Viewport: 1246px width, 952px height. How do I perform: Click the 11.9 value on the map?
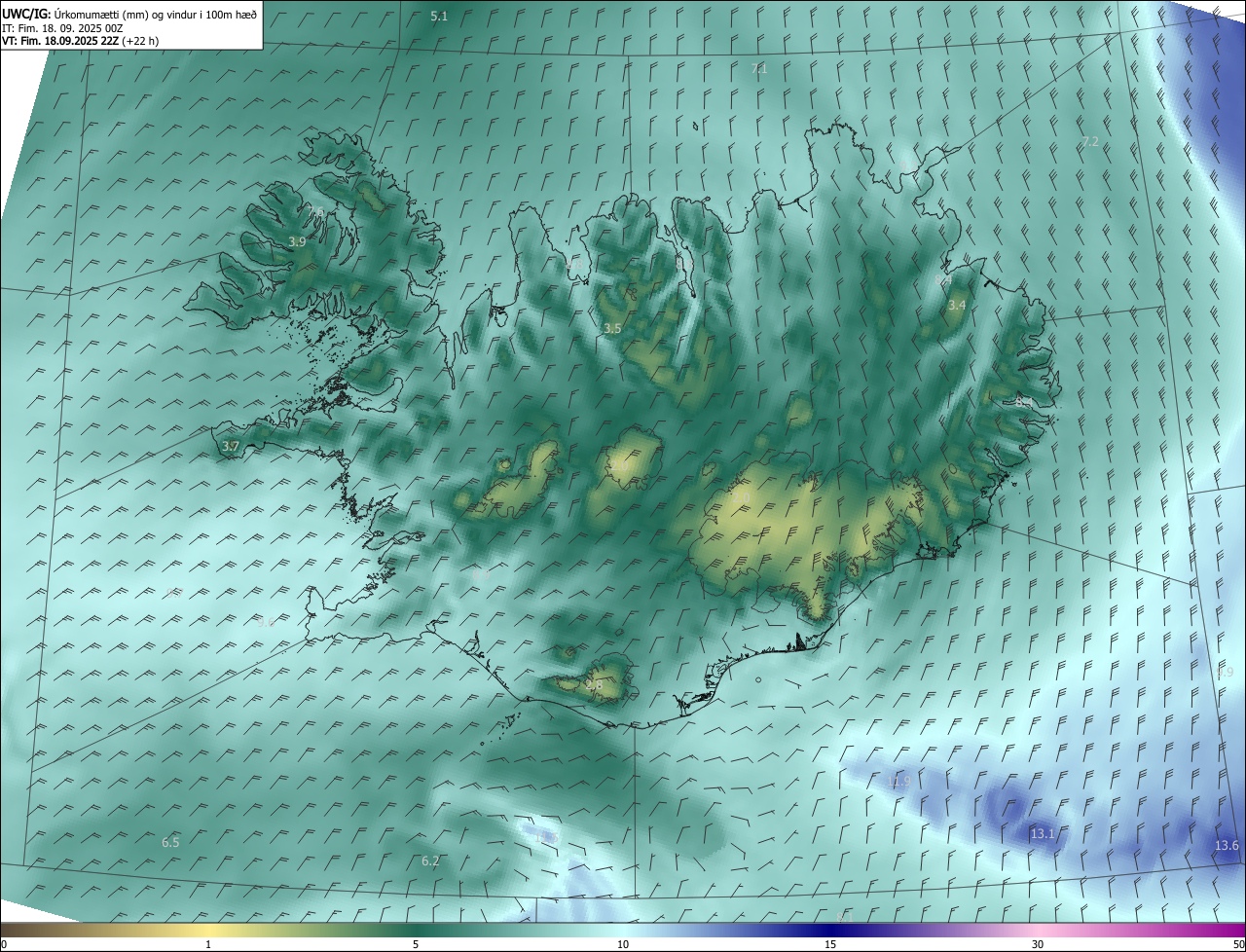899,781
